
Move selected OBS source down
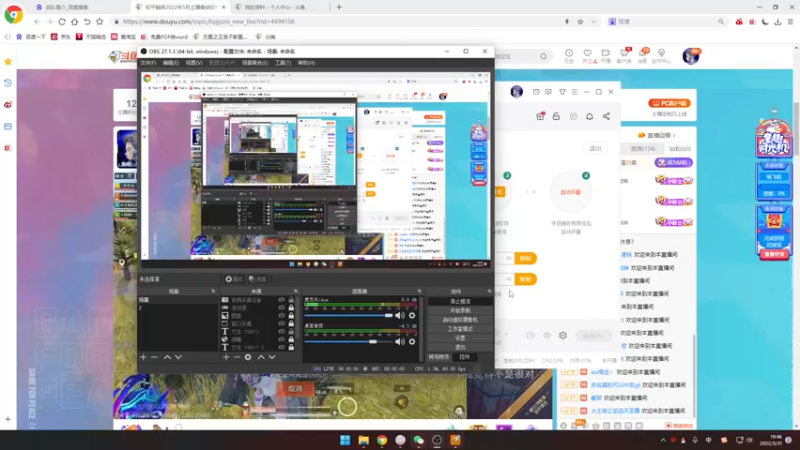272,357
